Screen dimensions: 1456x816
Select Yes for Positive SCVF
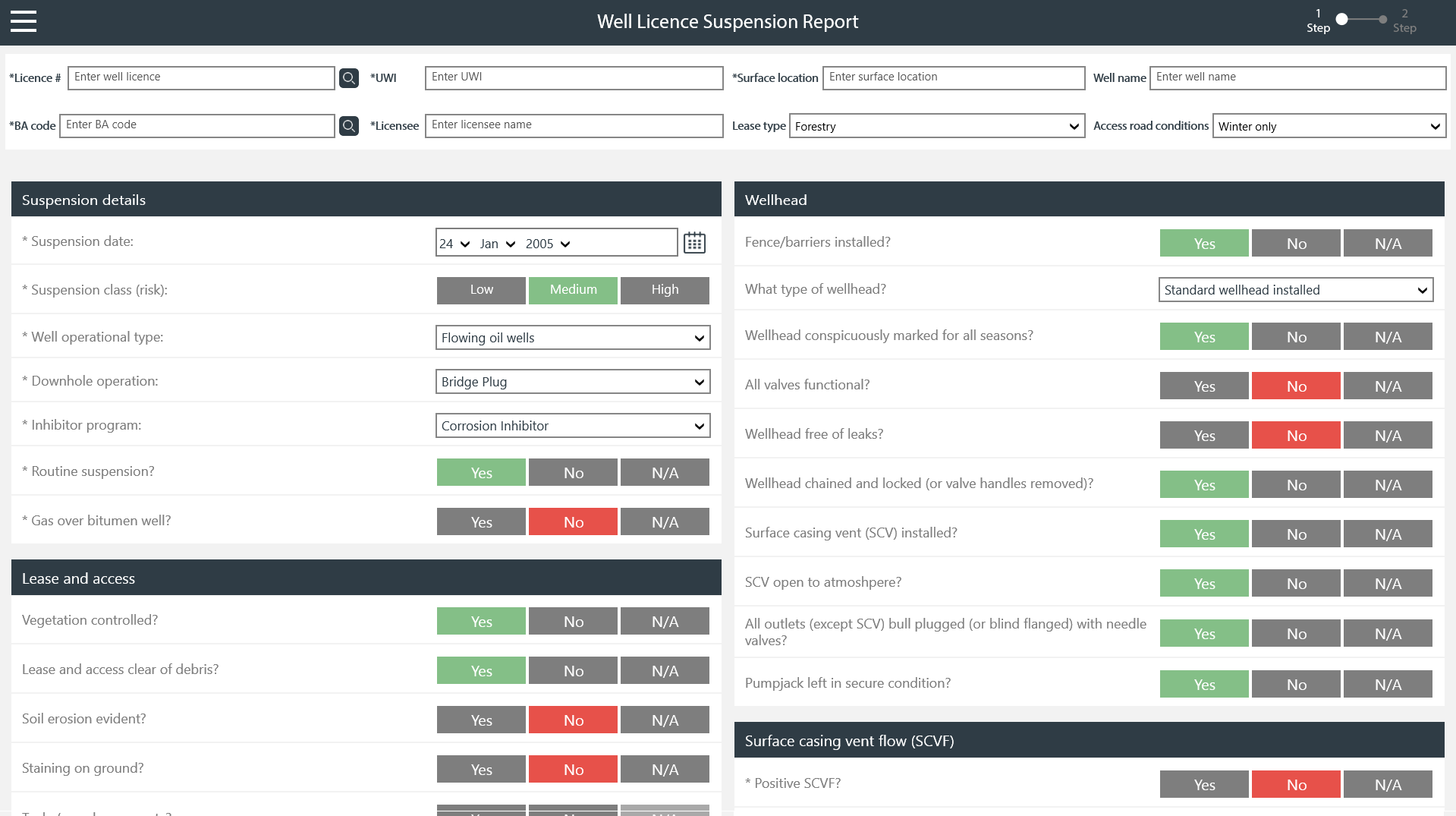pos(1204,785)
